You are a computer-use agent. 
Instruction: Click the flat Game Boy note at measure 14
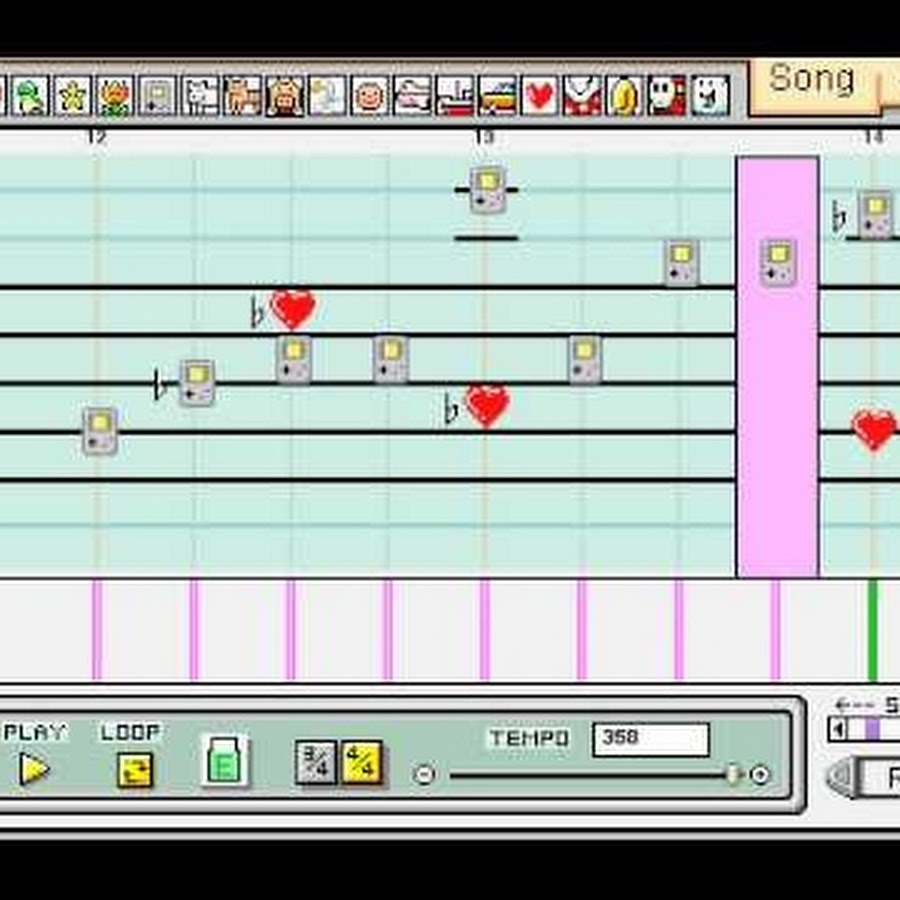pos(875,214)
